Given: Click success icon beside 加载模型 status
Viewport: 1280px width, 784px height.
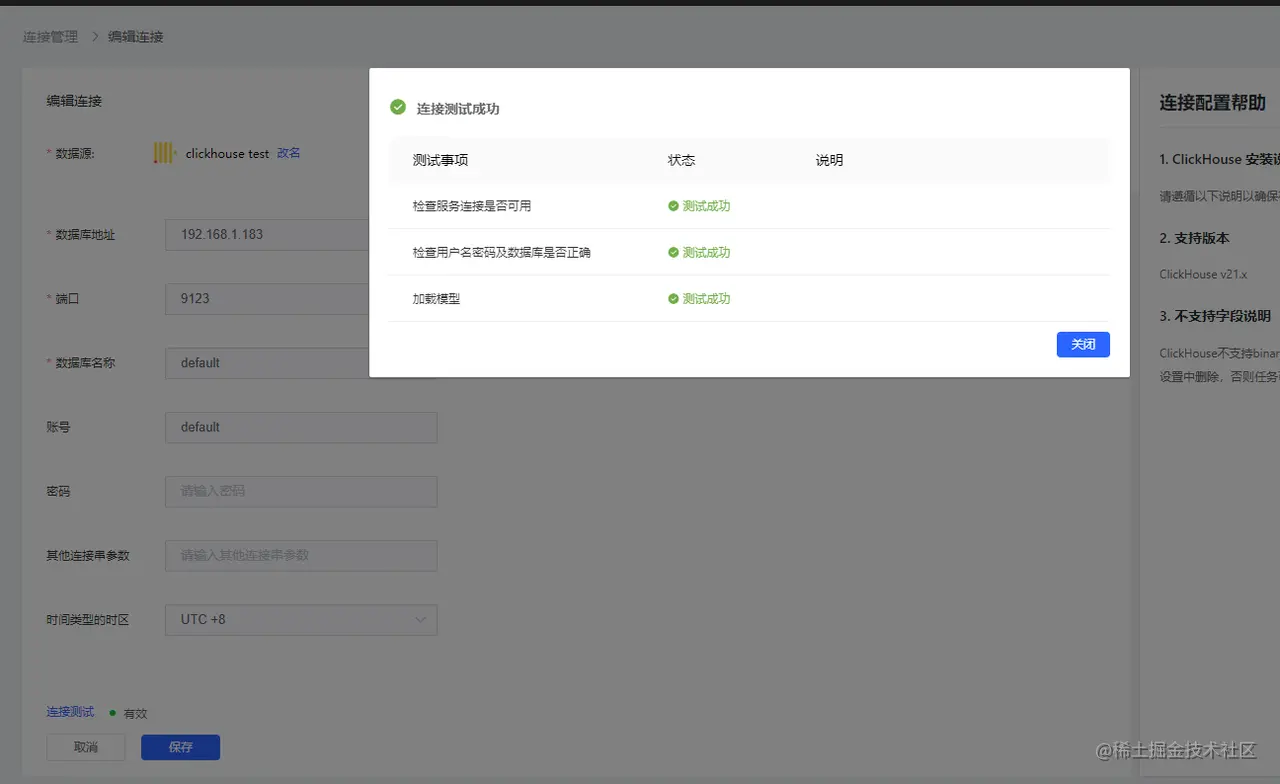Looking at the screenshot, I should tap(674, 299).
